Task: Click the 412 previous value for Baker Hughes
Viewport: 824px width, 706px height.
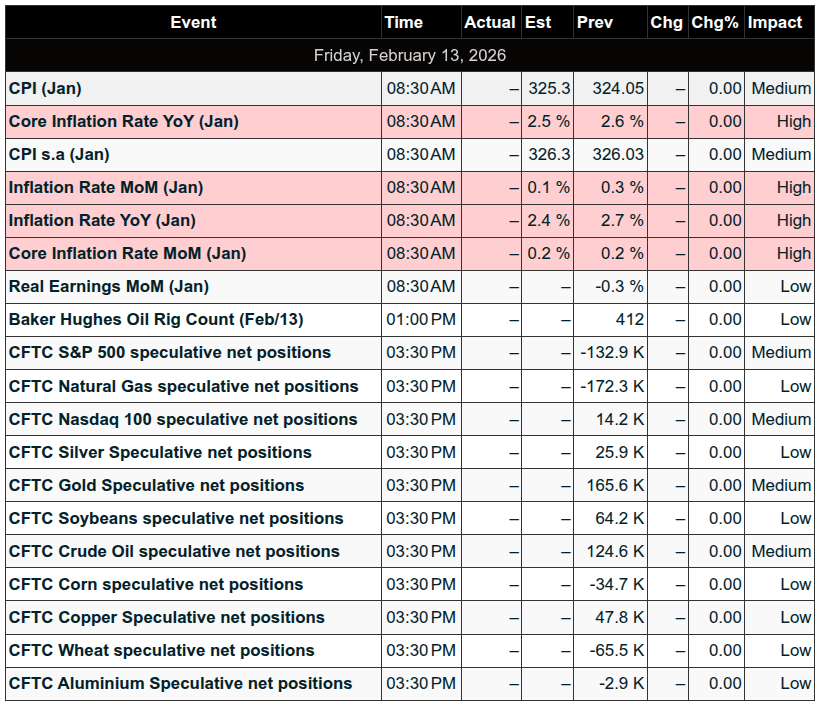Action: [630, 319]
